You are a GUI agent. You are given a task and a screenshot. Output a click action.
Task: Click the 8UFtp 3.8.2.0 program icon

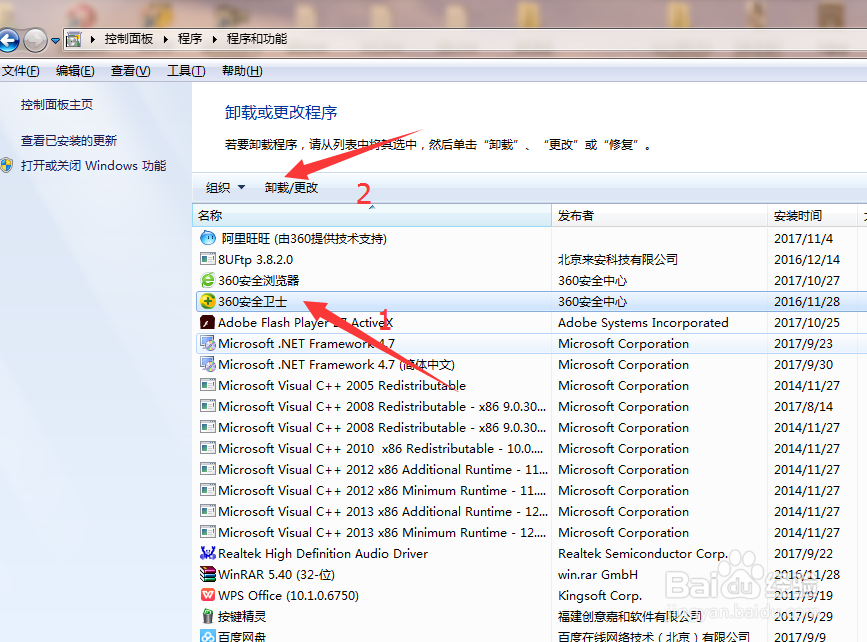208,259
